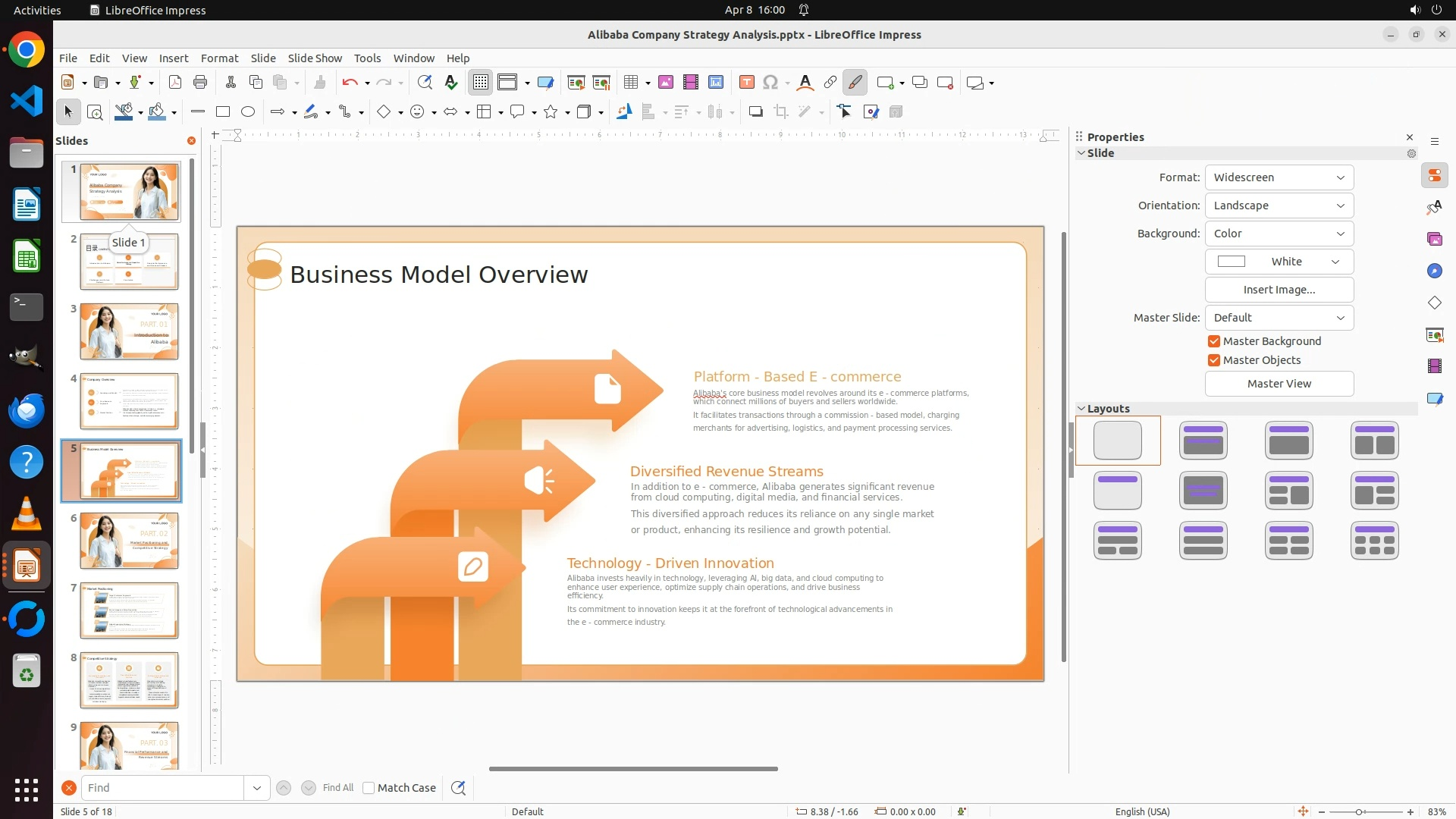Toggle the Display Grid icon
The height and width of the screenshot is (819, 1456).
(x=481, y=83)
